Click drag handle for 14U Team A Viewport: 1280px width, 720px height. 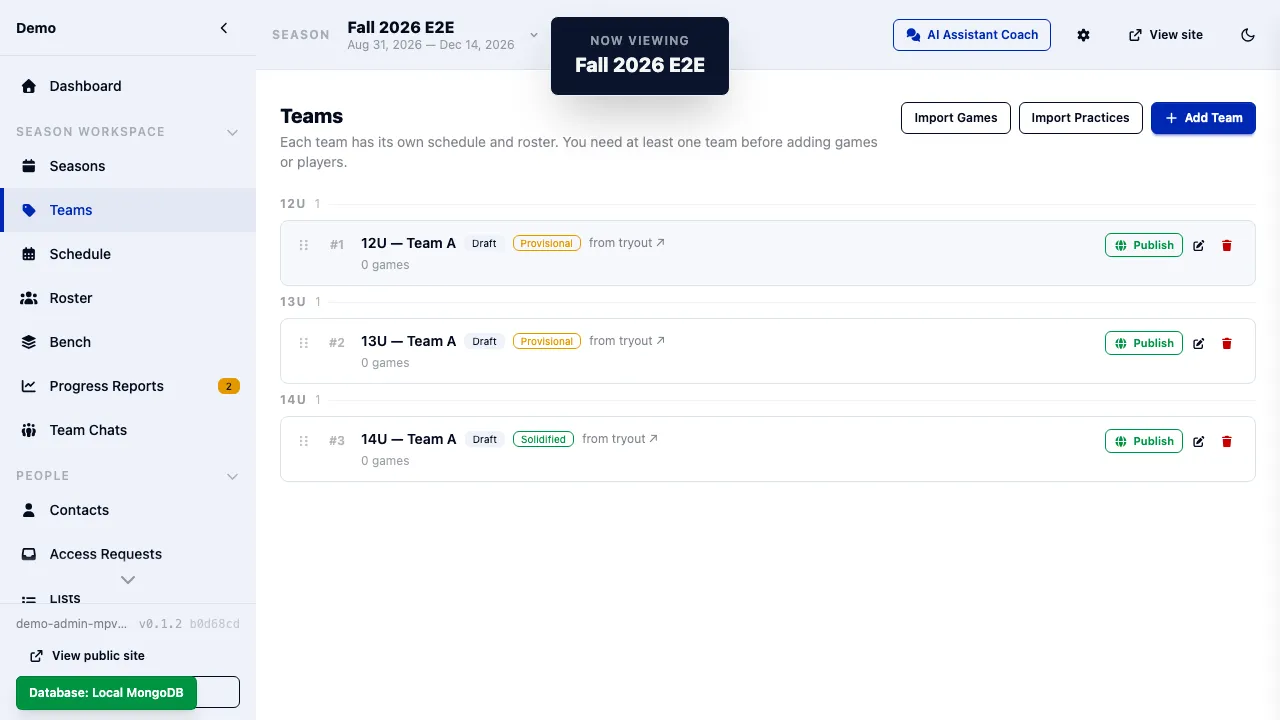(304, 441)
